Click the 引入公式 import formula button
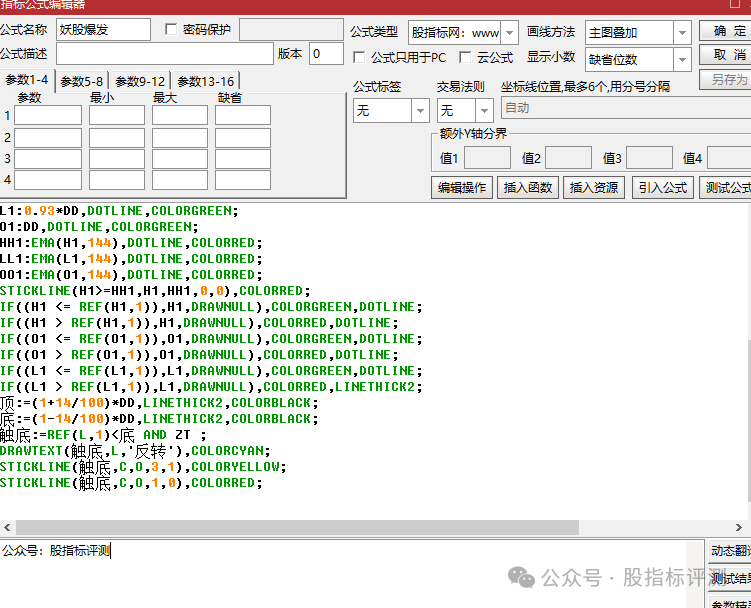 pyautogui.click(x=662, y=187)
